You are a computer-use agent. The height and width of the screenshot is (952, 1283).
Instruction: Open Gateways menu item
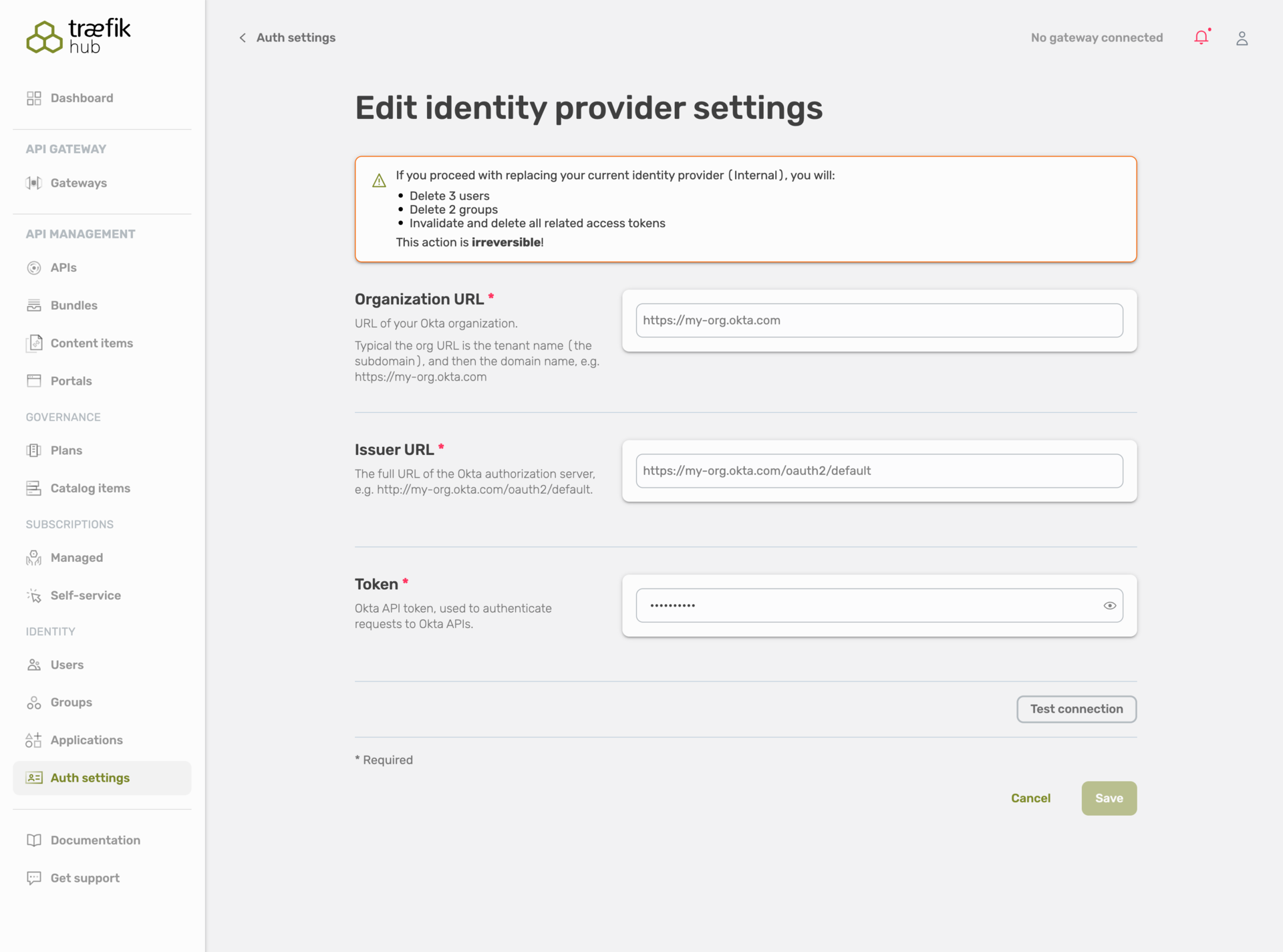(x=102, y=183)
